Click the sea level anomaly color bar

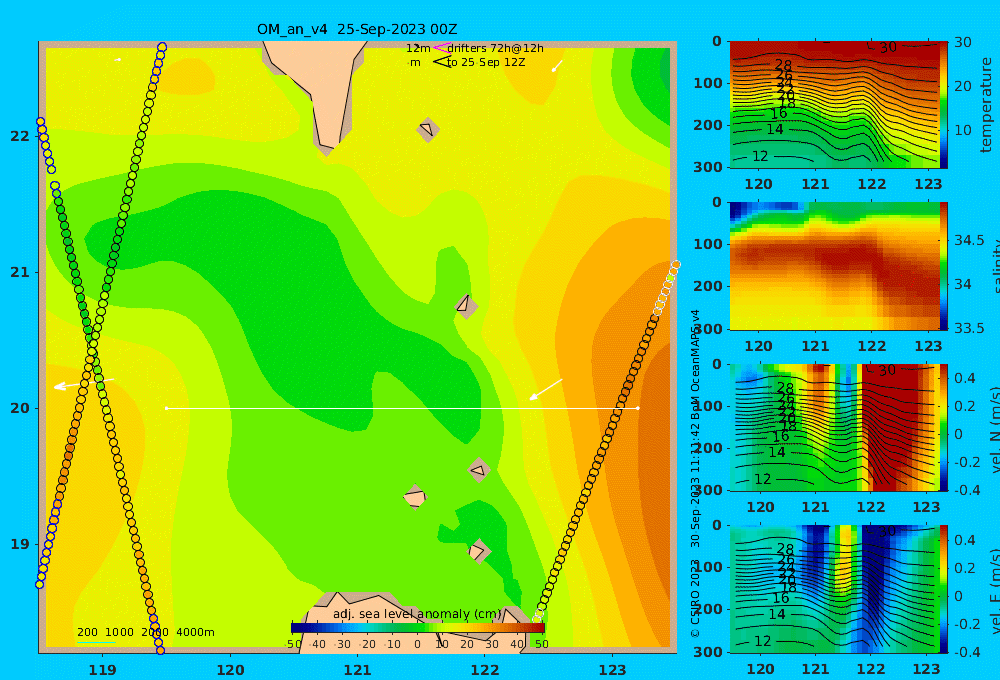click(418, 628)
